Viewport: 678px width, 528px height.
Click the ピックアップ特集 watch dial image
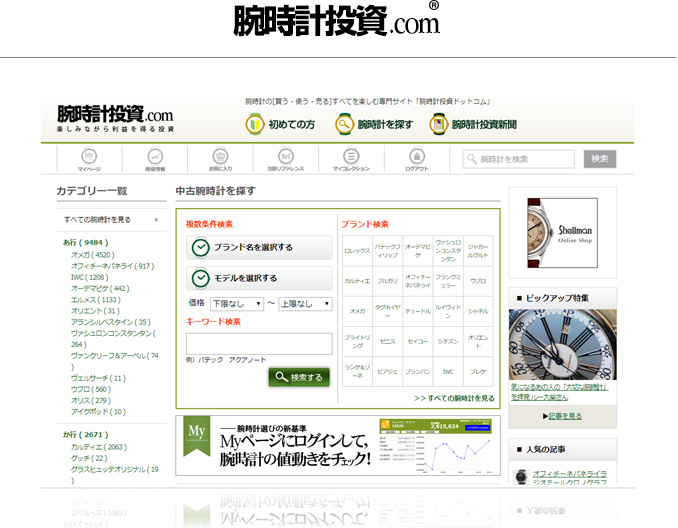pos(563,344)
